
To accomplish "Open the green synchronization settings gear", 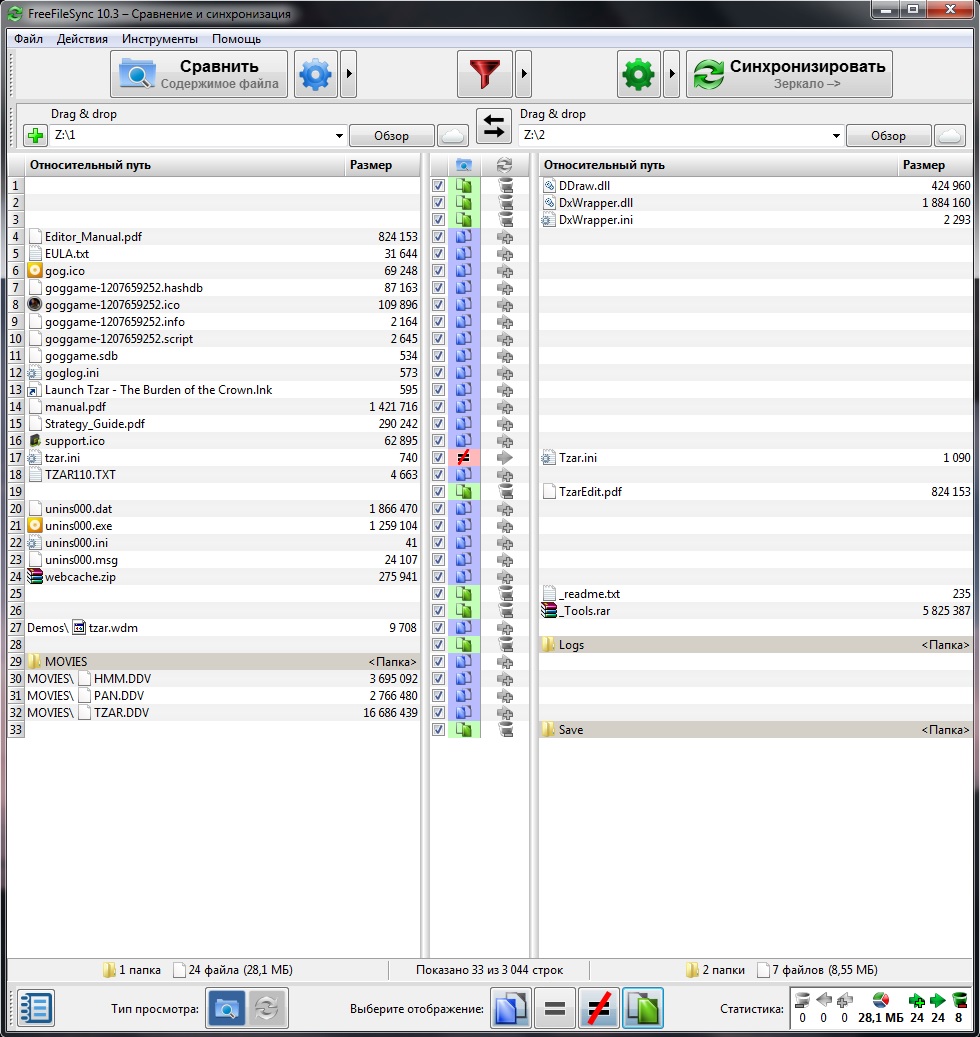I will pos(638,74).
